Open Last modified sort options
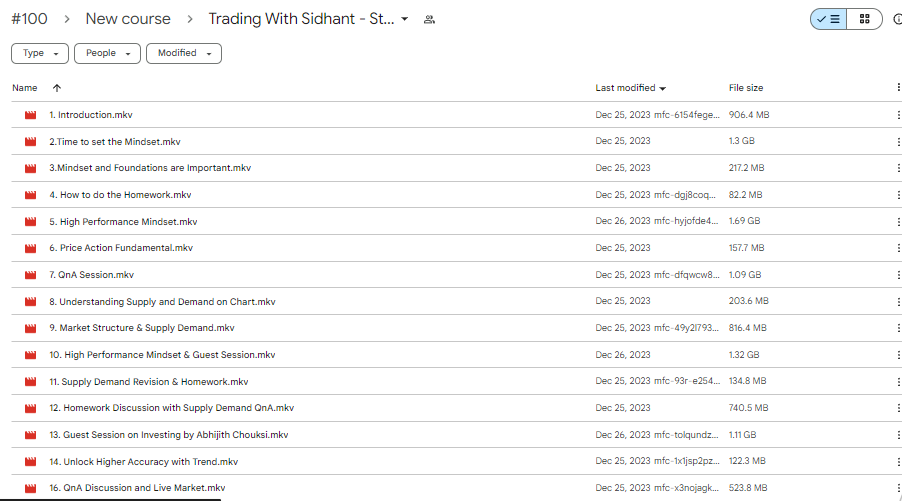Viewport: 902px width, 501px height. click(x=631, y=88)
